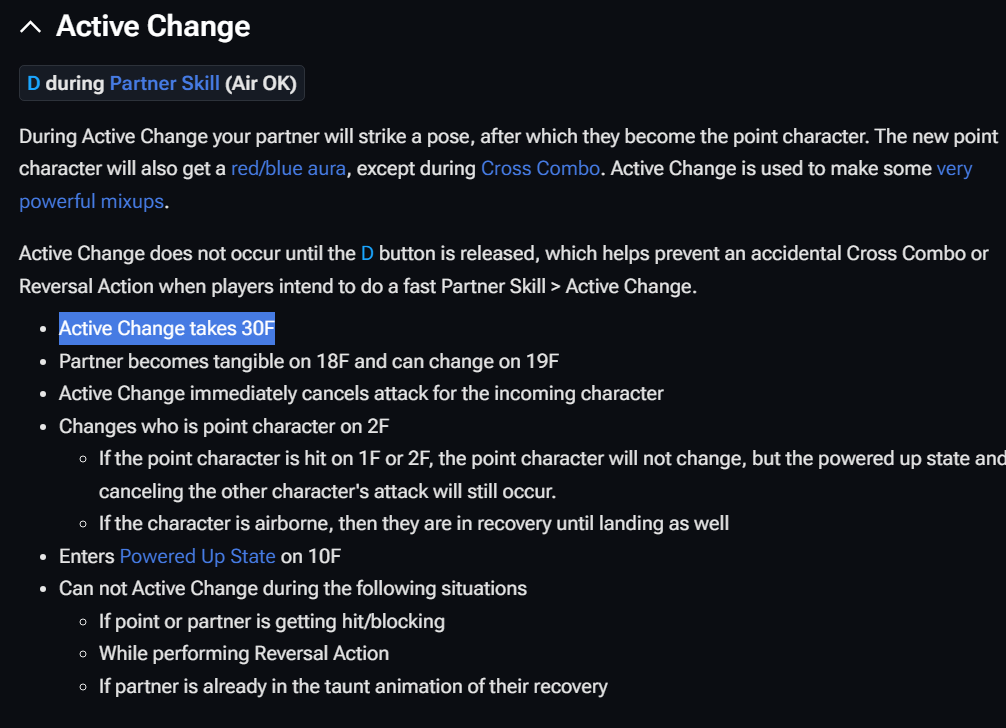Follow the very powerful mixups link

[91, 201]
